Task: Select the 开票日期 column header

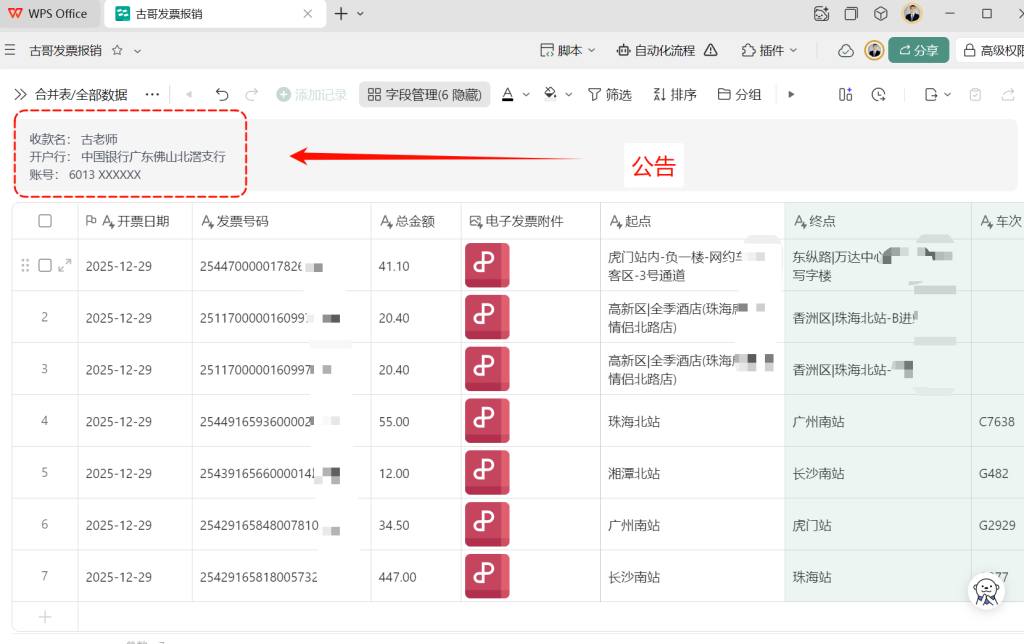Action: (x=135, y=221)
